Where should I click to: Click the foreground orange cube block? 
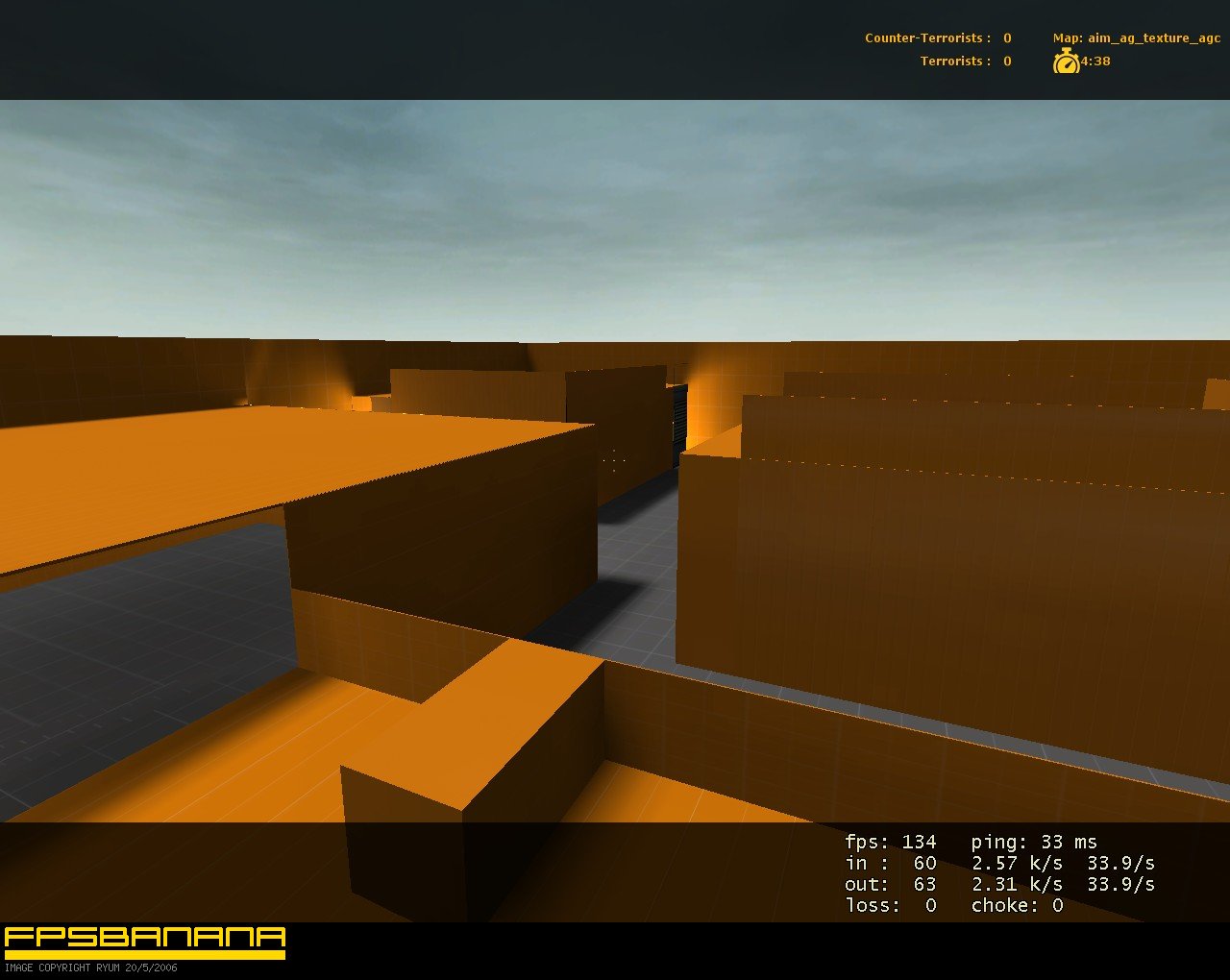(471, 759)
